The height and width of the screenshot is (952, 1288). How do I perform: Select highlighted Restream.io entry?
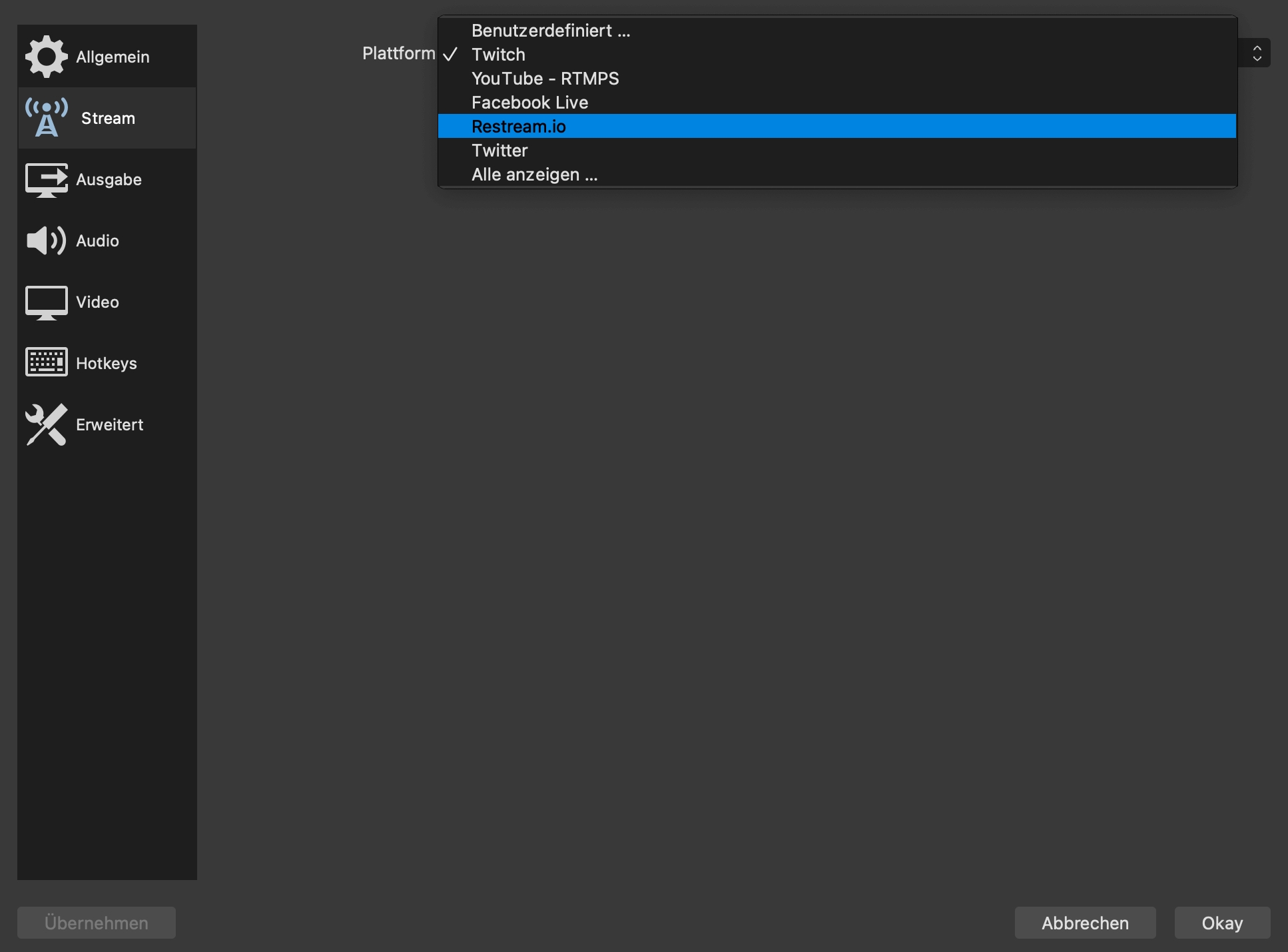click(518, 127)
